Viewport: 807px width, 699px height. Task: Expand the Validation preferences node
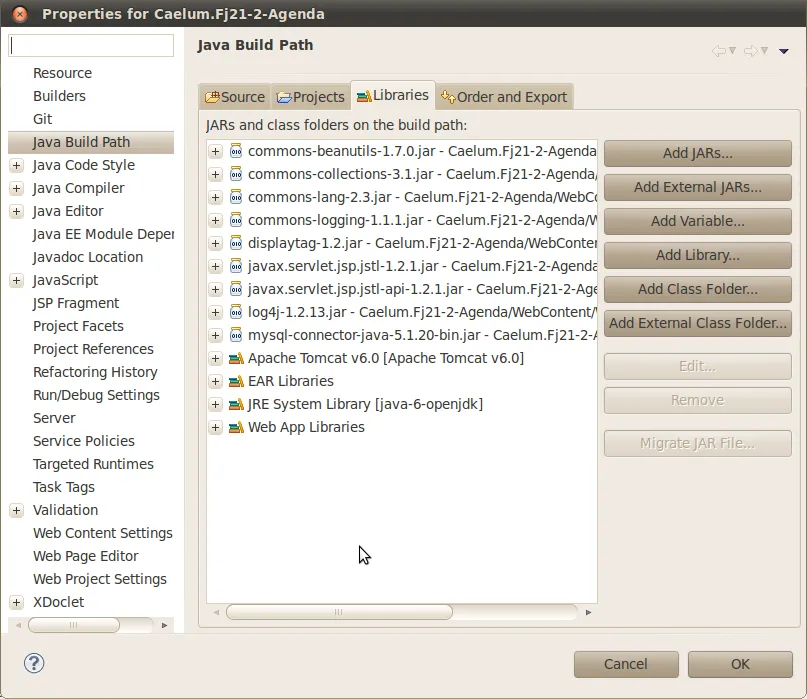[x=16, y=511]
